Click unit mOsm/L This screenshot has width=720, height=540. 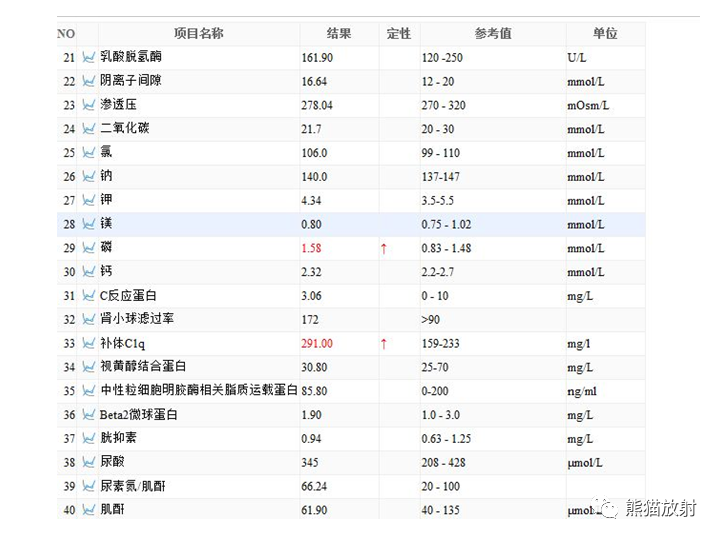pyautogui.click(x=588, y=106)
